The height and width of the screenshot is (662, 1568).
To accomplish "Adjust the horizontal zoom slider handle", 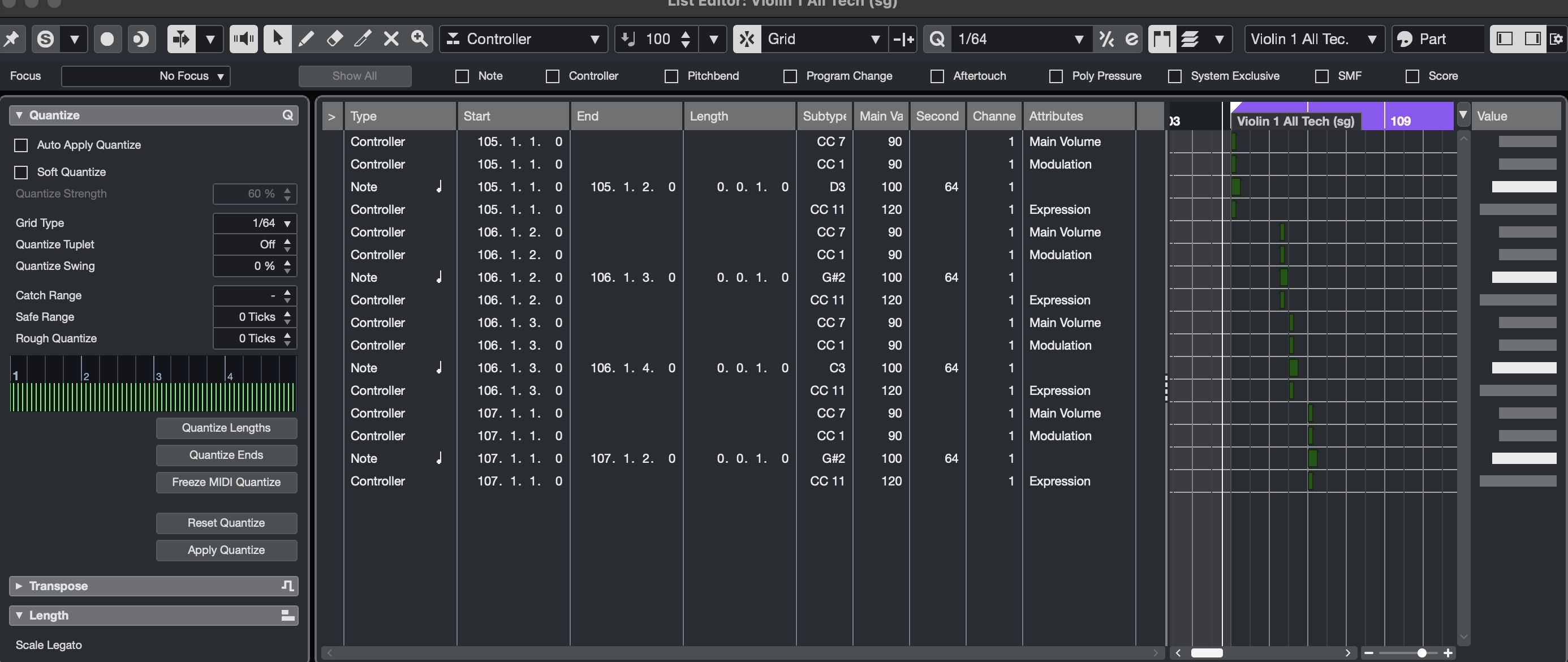I will tap(1421, 653).
